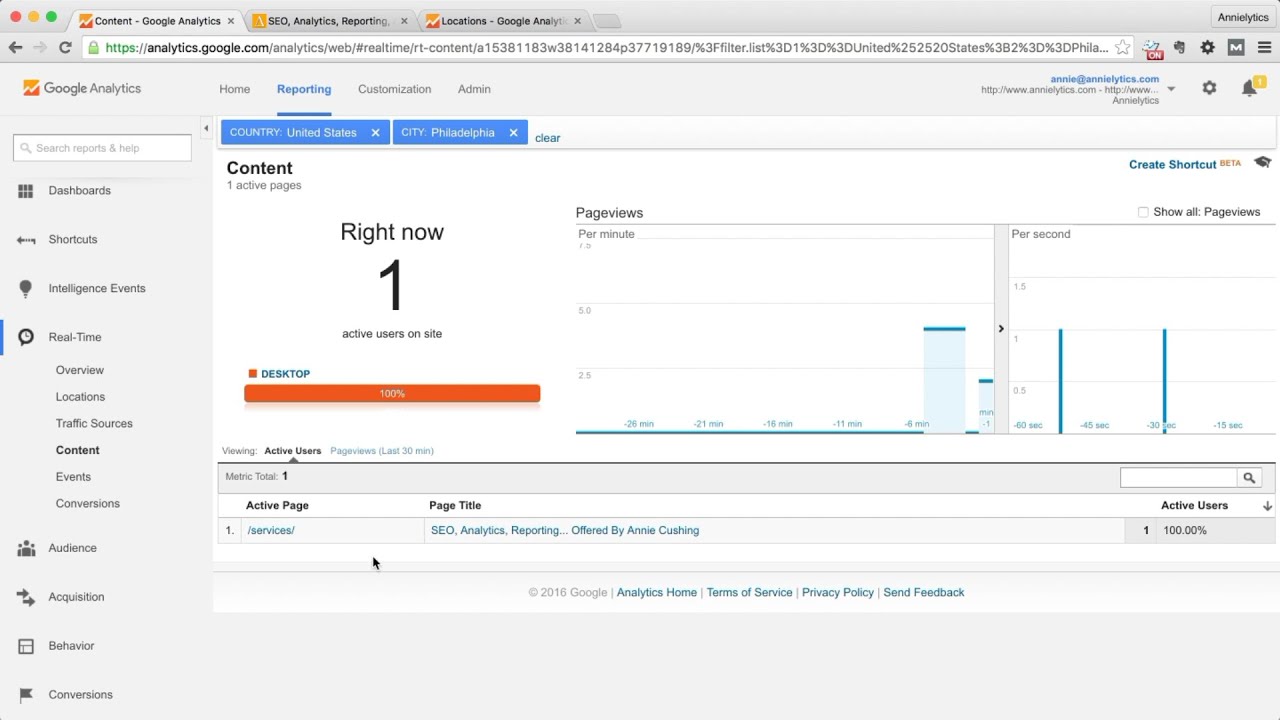Screen dimensions: 1280x720
Task: Open the Terms of Service link
Action: [x=750, y=593]
